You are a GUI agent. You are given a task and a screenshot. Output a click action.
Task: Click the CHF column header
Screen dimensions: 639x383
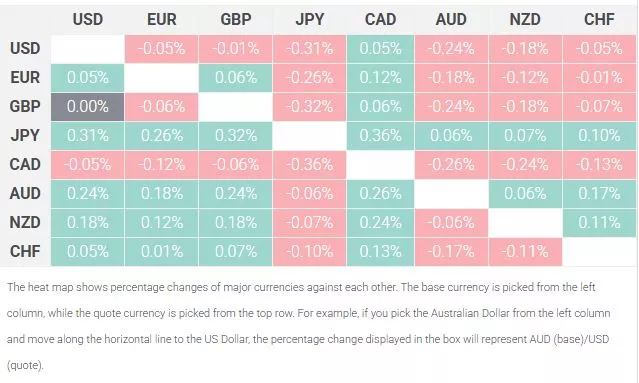click(599, 19)
